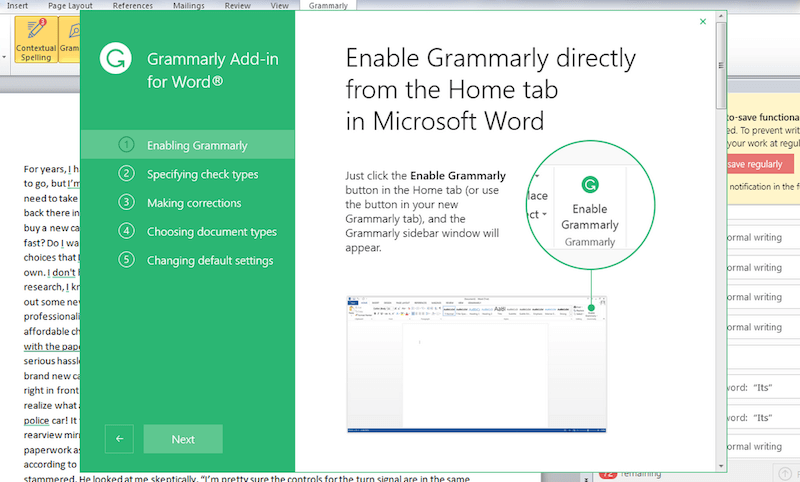Image resolution: width=800 pixels, height=482 pixels.
Task: Switch to the Mailings tab
Action: tap(189, 6)
